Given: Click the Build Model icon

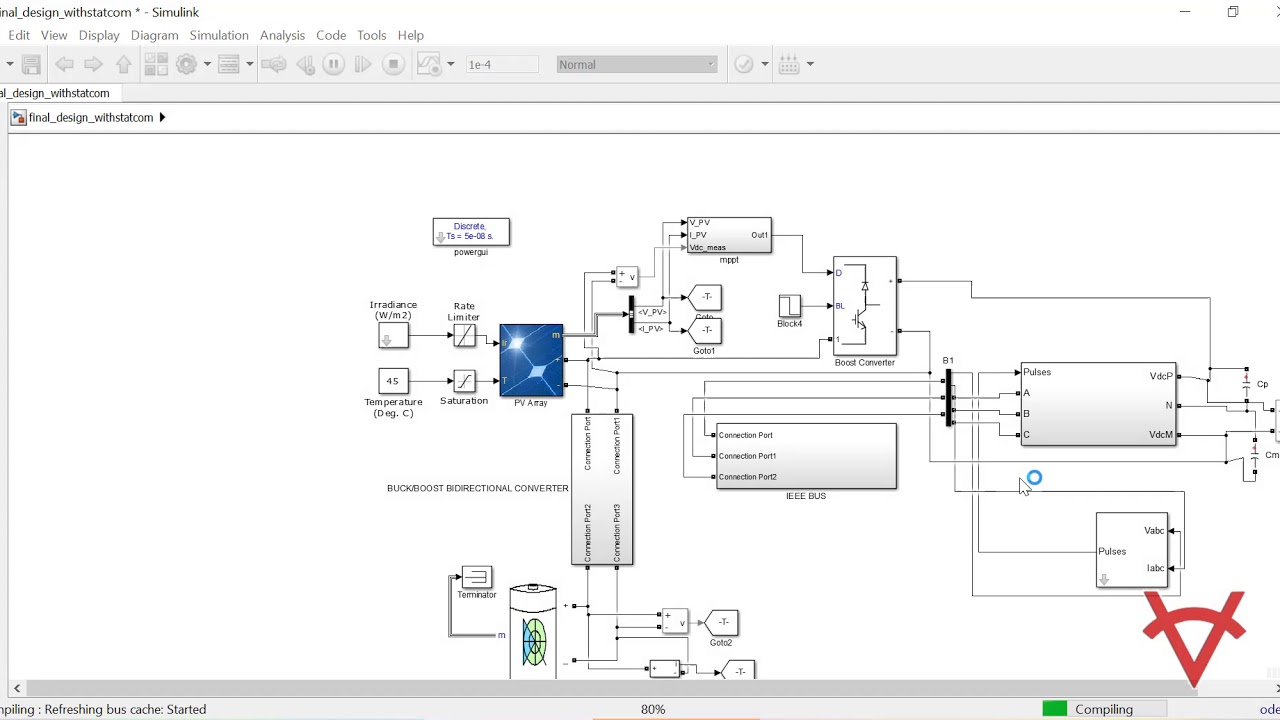Looking at the screenshot, I should [789, 64].
